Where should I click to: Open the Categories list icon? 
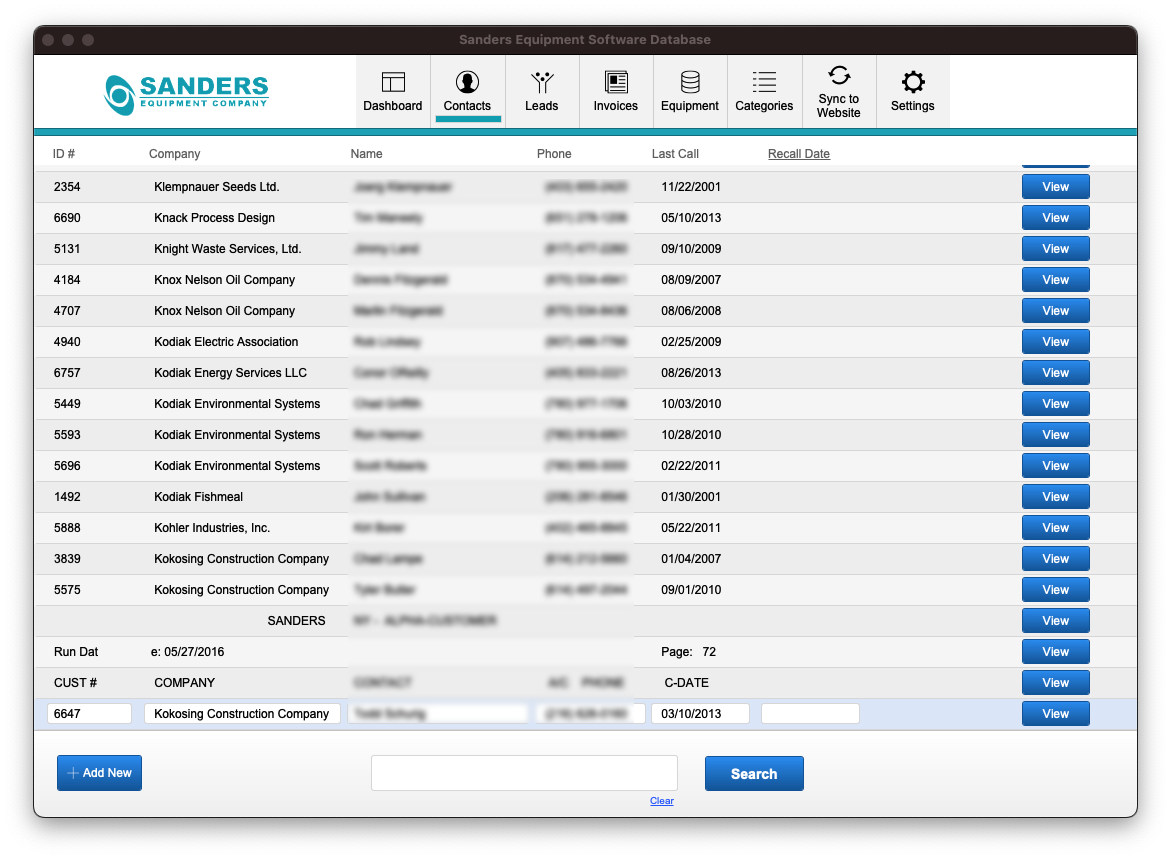(764, 82)
